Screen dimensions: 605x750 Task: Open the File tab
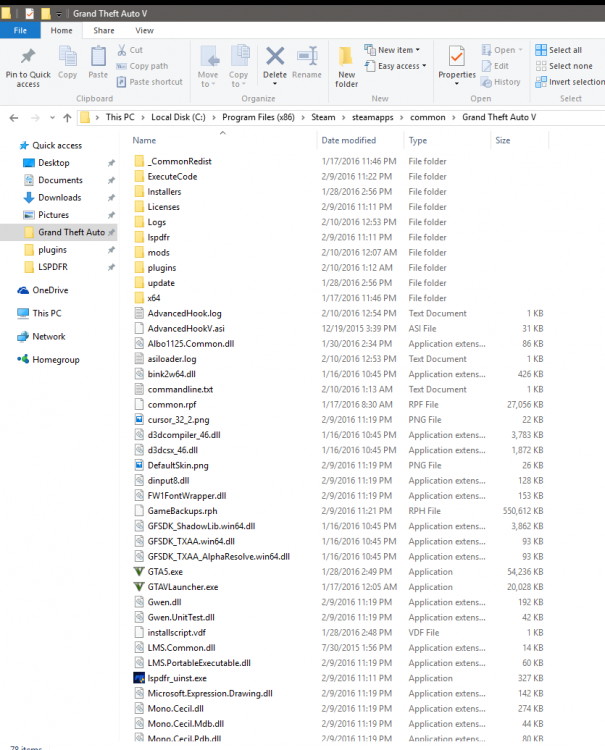[x=20, y=30]
